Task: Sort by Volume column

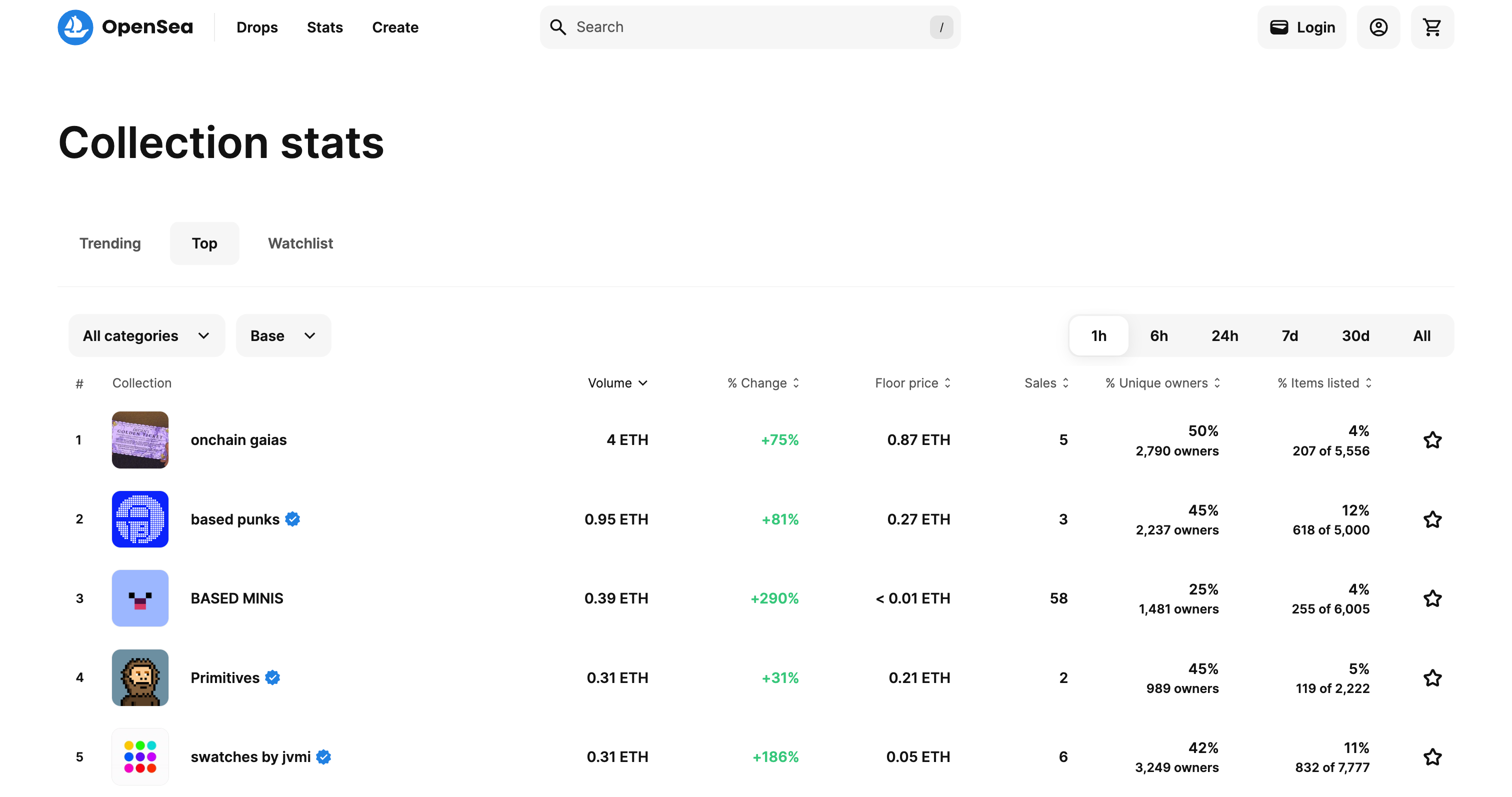Action: (x=617, y=383)
